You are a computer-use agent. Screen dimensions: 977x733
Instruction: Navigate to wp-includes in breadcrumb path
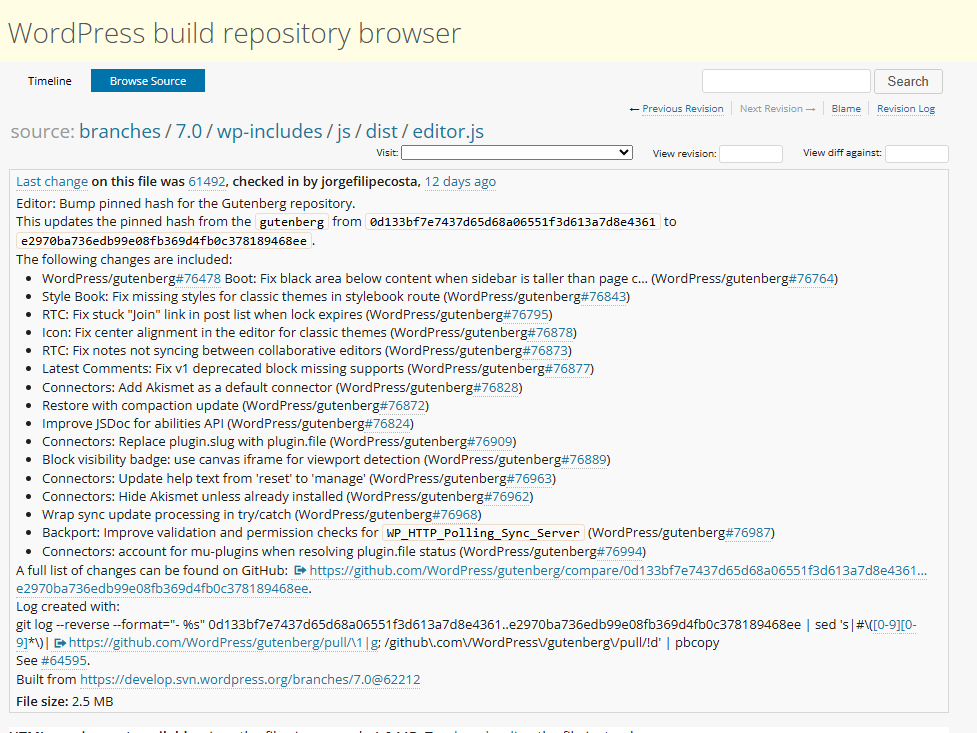[270, 131]
